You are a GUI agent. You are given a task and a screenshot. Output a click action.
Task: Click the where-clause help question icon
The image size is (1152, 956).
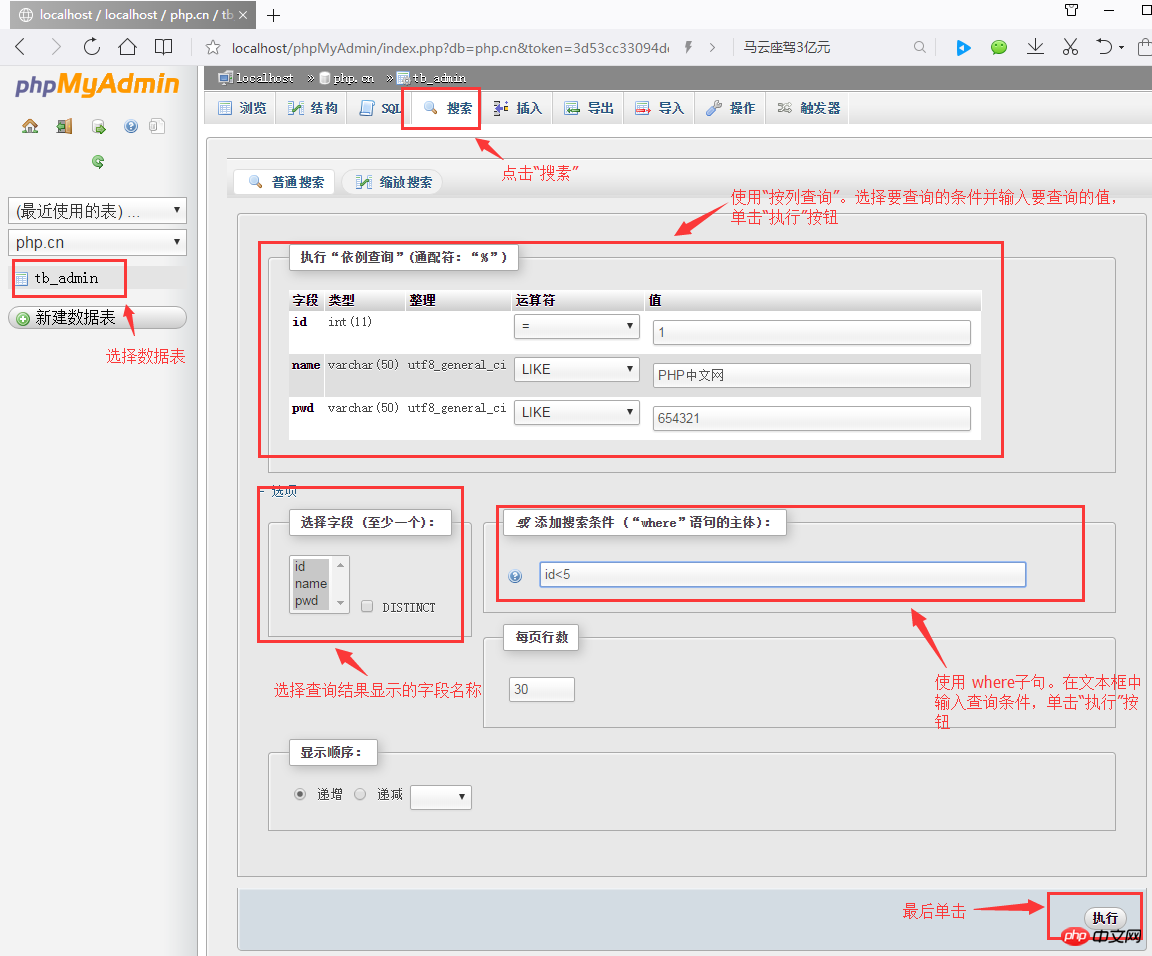pos(515,576)
